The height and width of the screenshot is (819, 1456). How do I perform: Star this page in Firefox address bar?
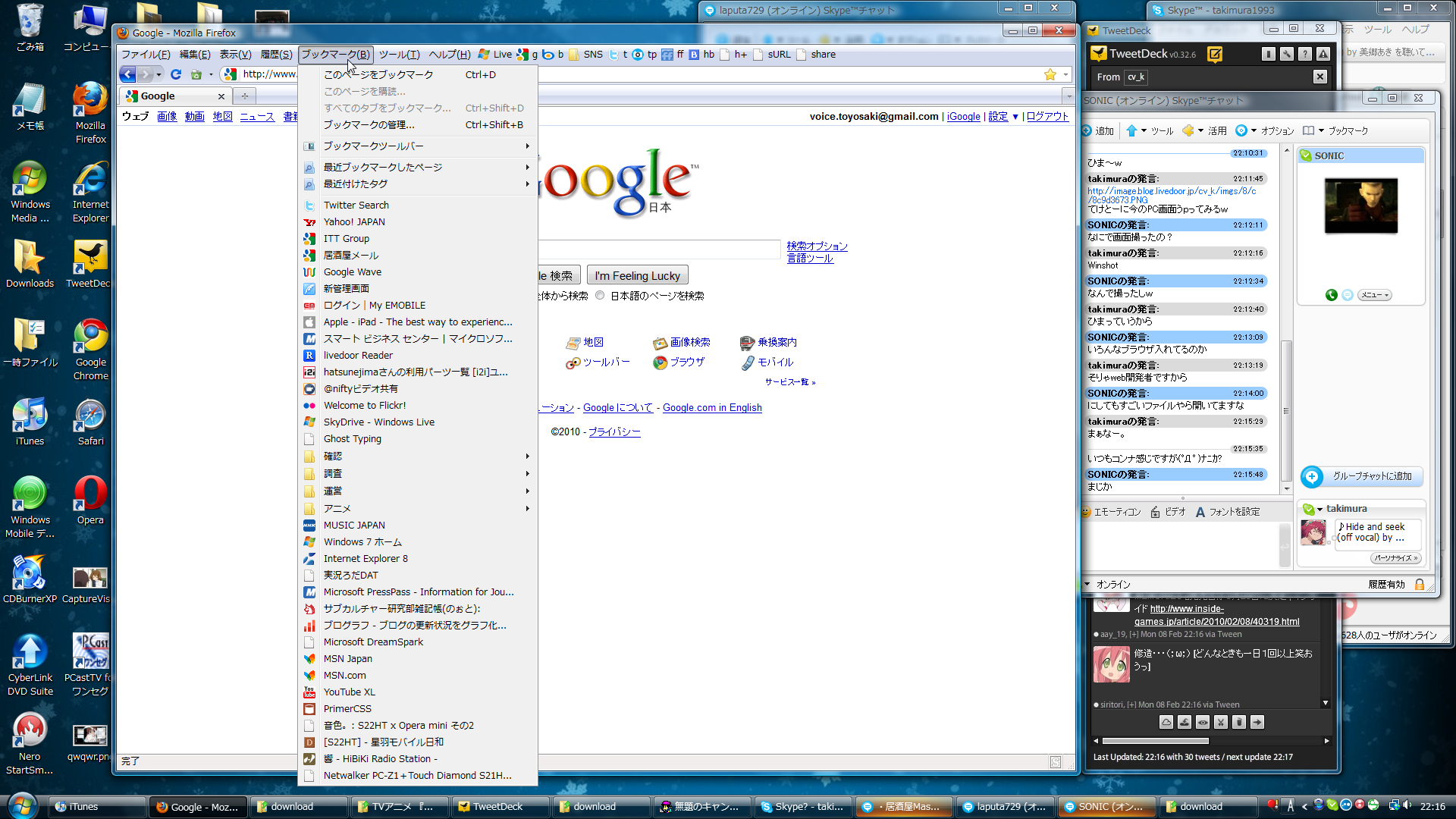pos(1050,74)
